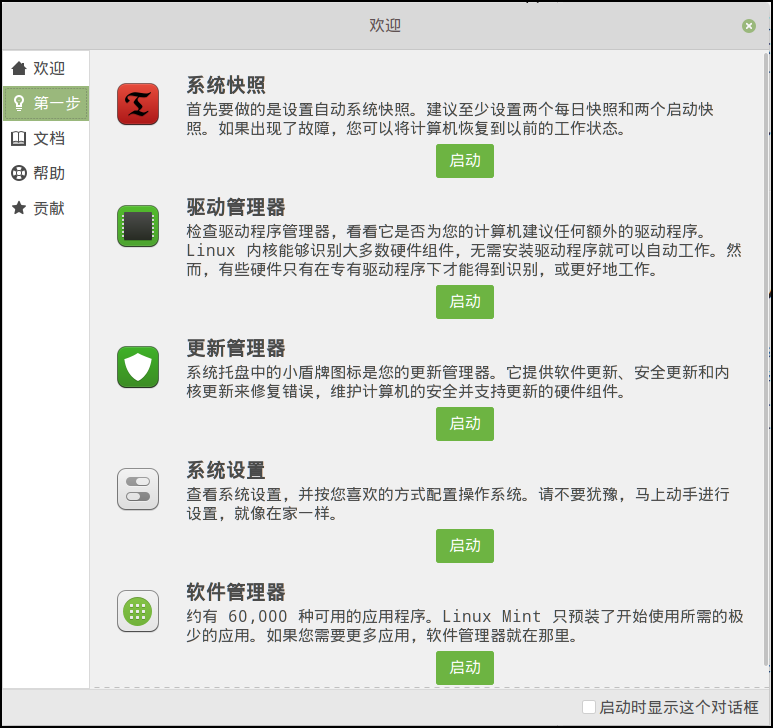Image resolution: width=773 pixels, height=728 pixels.
Task: Launch 更新管理器 with its 启动 button
Action: coord(464,424)
